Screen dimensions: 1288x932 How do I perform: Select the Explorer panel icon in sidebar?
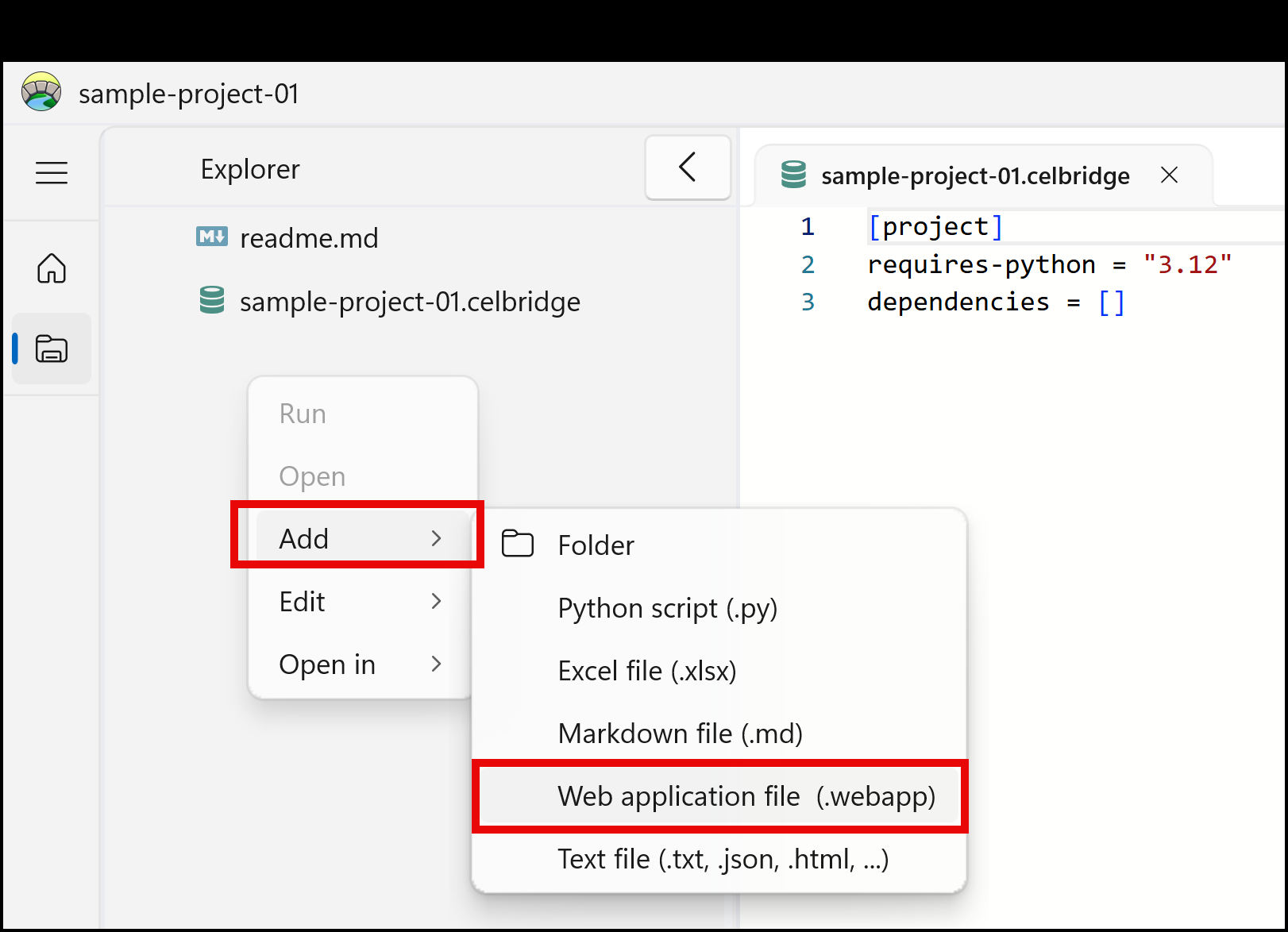[x=52, y=349]
